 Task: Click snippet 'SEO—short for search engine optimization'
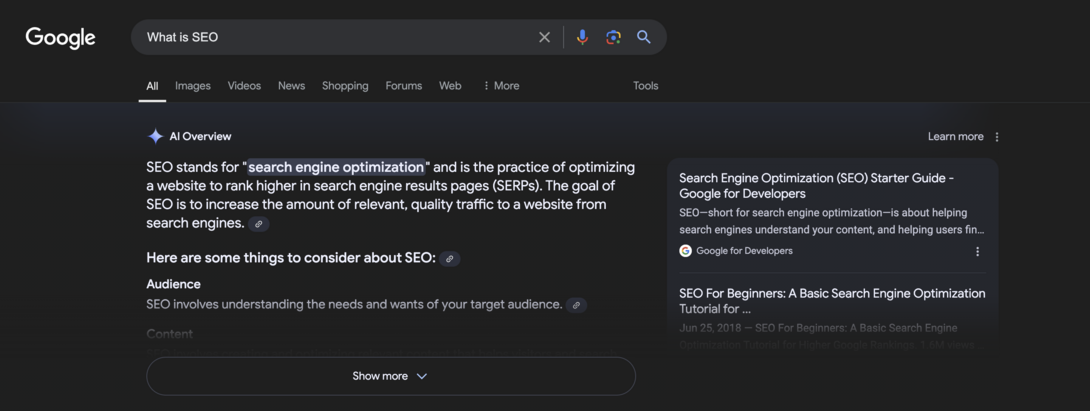click(x=832, y=221)
